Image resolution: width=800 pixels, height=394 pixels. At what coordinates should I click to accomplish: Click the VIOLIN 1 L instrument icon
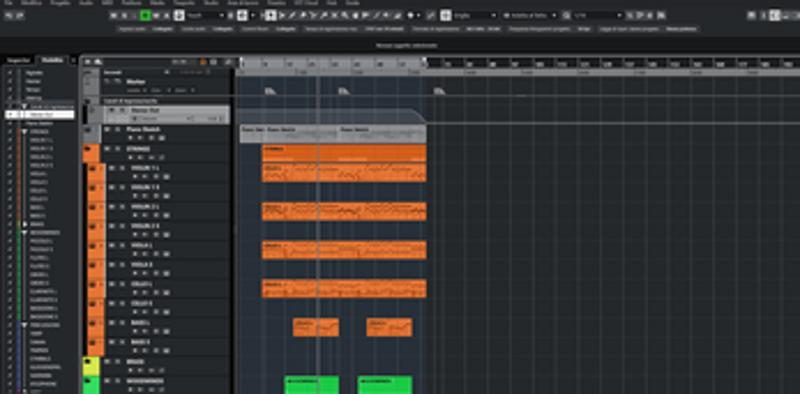tap(93, 169)
